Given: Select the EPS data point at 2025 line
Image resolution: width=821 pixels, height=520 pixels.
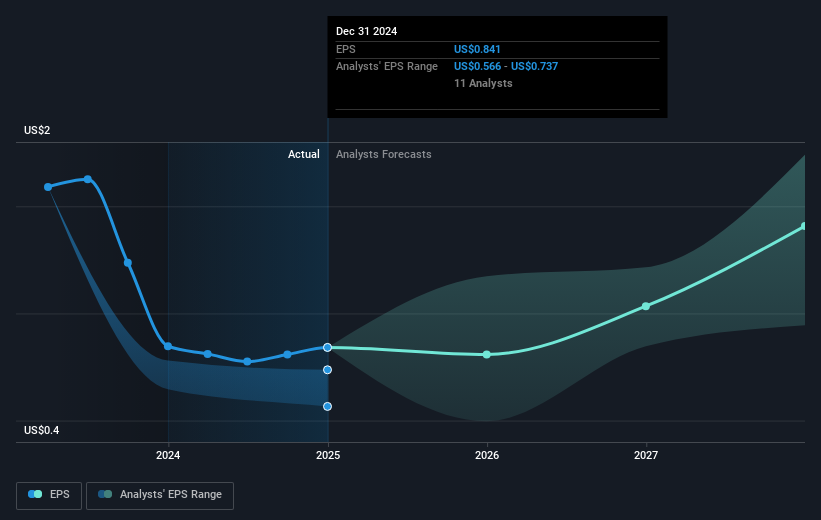Looking at the screenshot, I should (x=327, y=348).
